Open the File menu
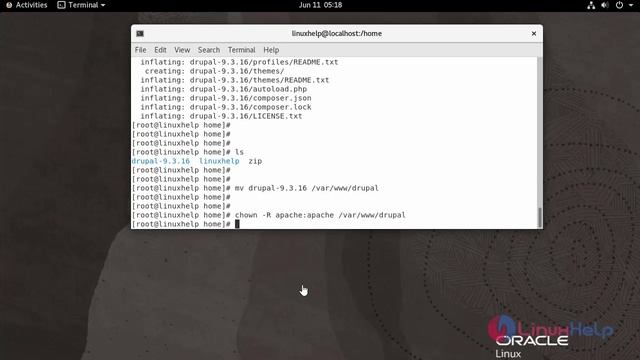 pyautogui.click(x=140, y=50)
